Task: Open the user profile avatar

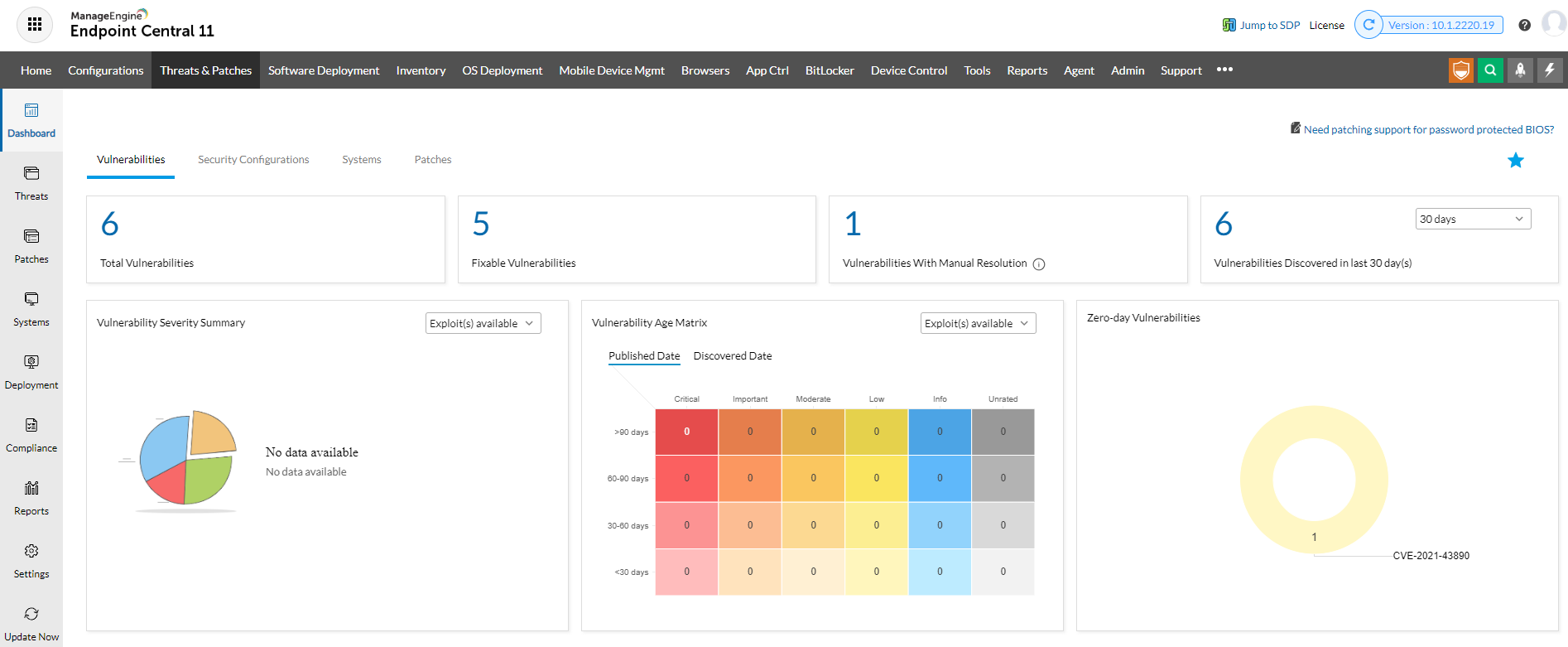Action: coord(1554,24)
